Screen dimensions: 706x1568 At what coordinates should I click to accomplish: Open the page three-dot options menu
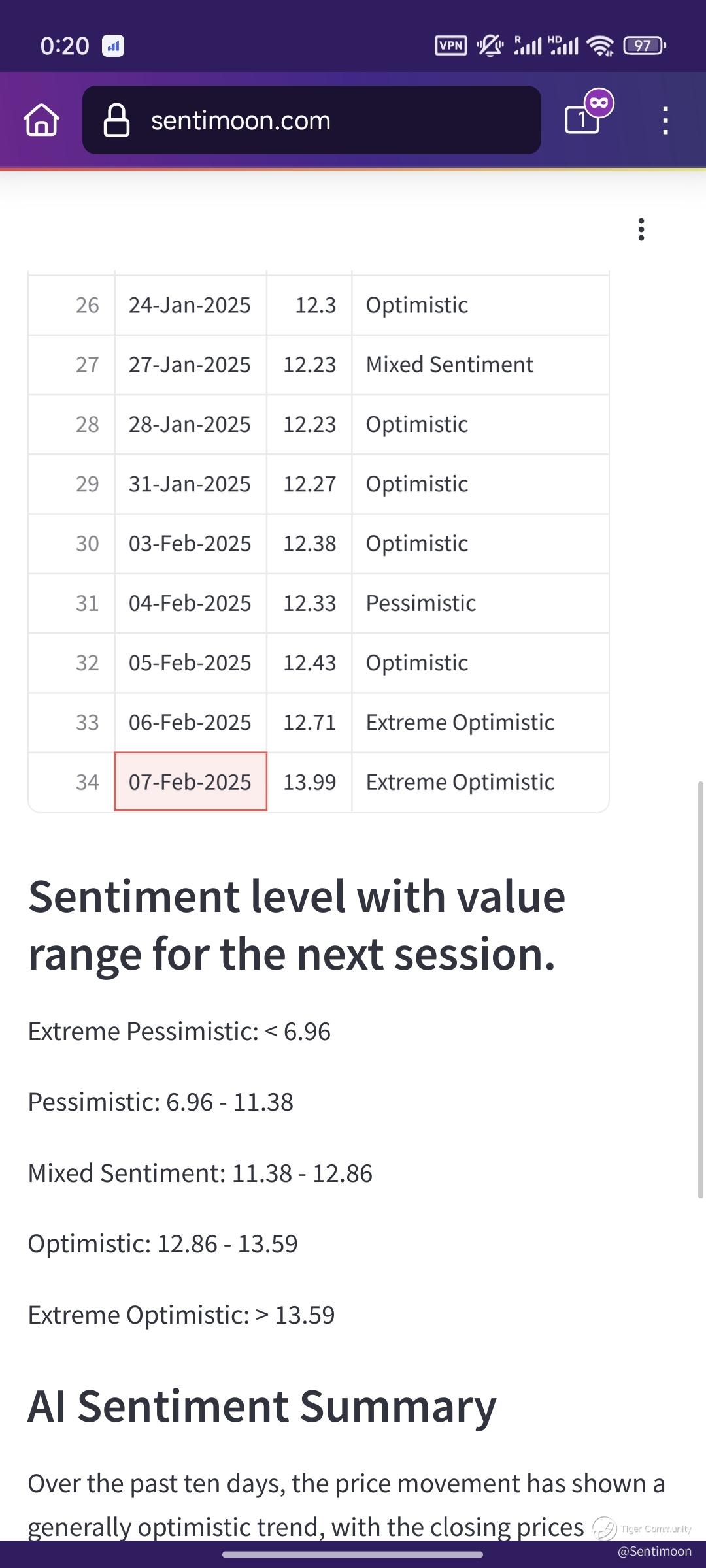coord(641,229)
